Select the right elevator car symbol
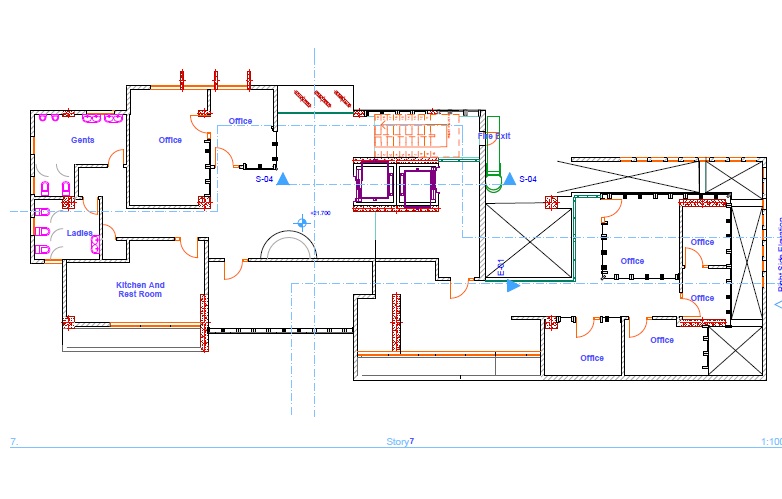Viewport: 782px width, 499px height. click(416, 183)
